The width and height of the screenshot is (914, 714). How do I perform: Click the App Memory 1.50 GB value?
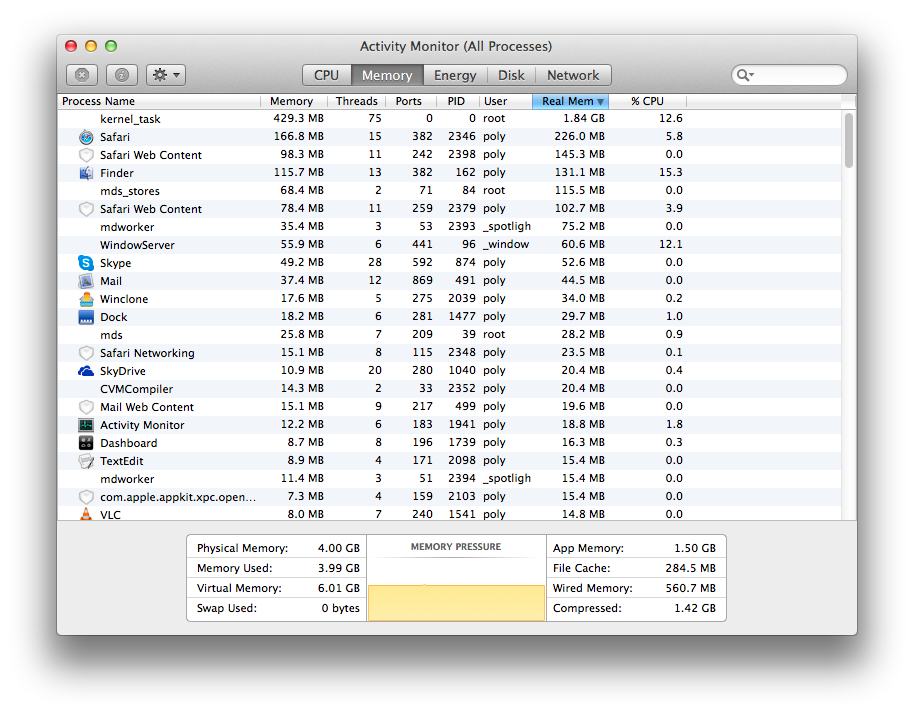pyautogui.click(x=695, y=548)
